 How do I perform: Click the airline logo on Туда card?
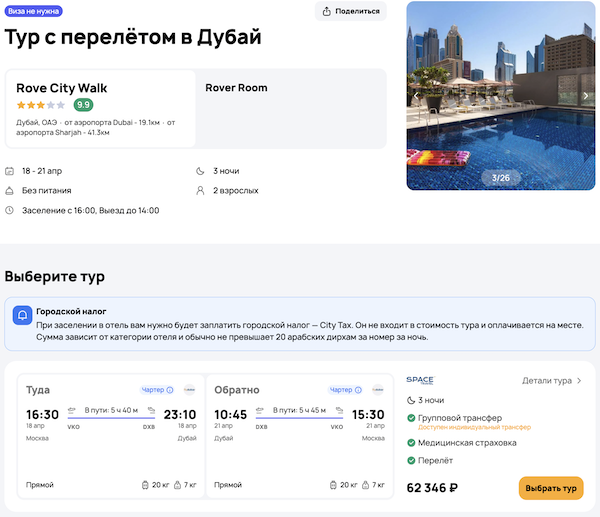click(x=189, y=390)
